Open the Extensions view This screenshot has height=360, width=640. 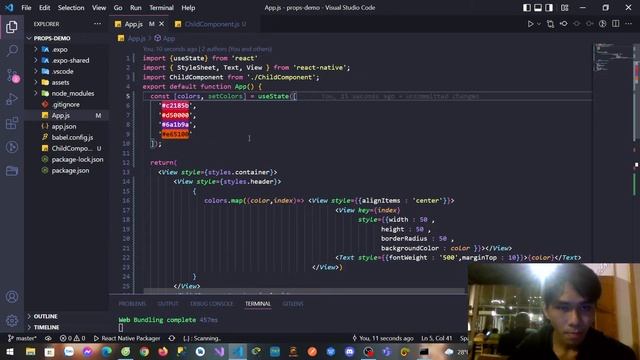click(12, 123)
